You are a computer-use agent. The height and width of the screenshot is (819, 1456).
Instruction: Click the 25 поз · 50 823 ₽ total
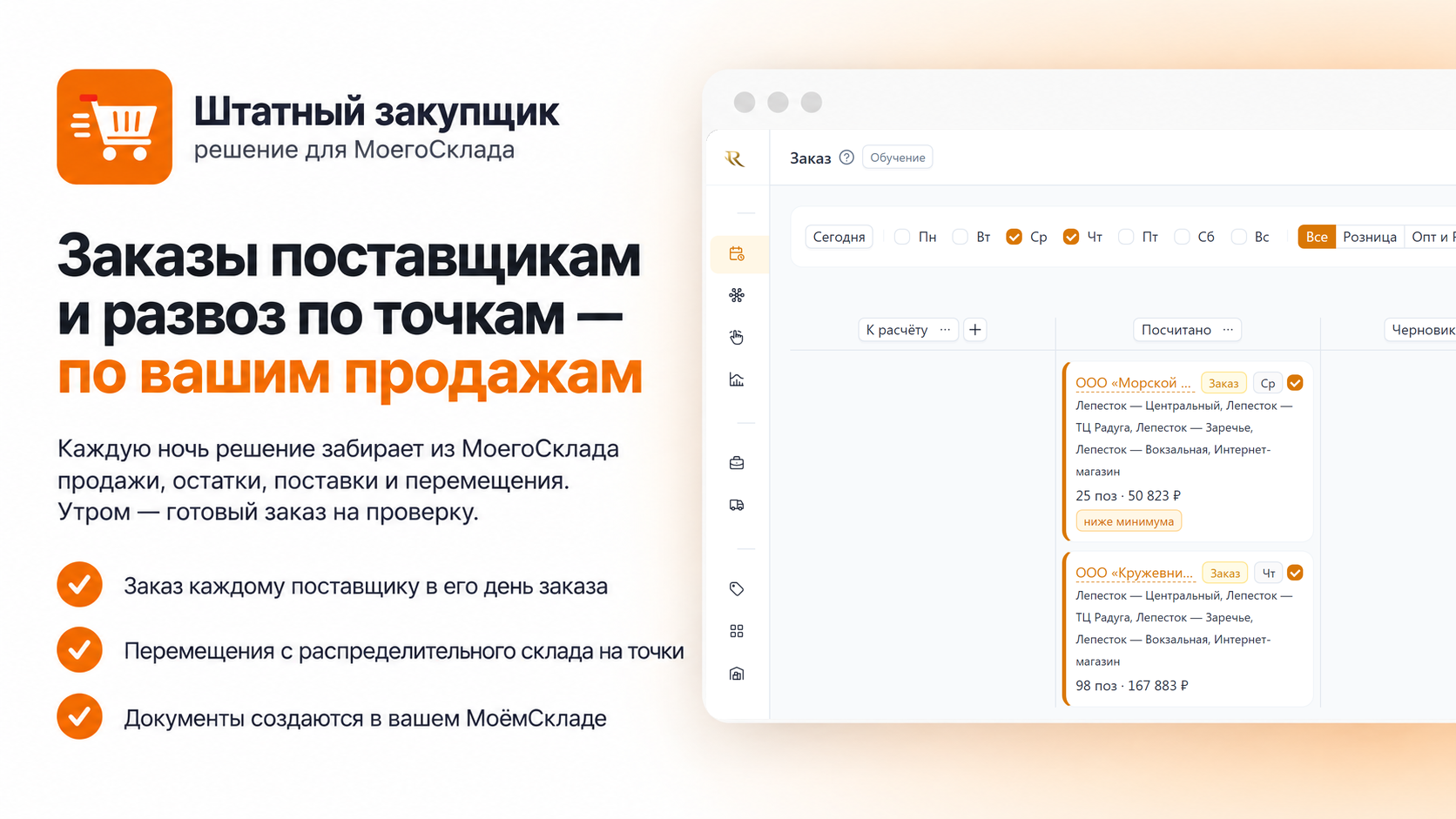point(1129,495)
